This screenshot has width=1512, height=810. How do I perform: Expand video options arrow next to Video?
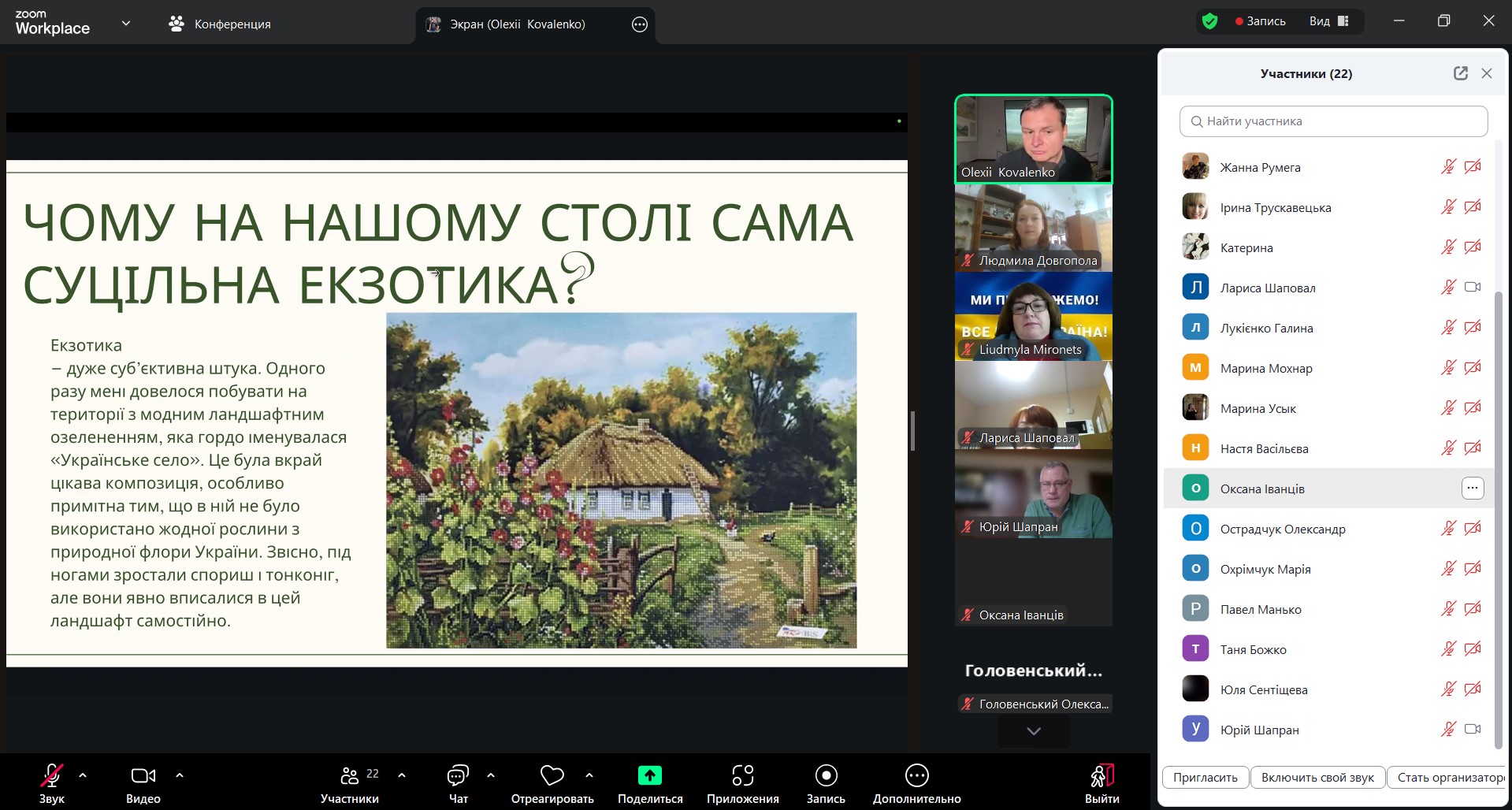180,775
